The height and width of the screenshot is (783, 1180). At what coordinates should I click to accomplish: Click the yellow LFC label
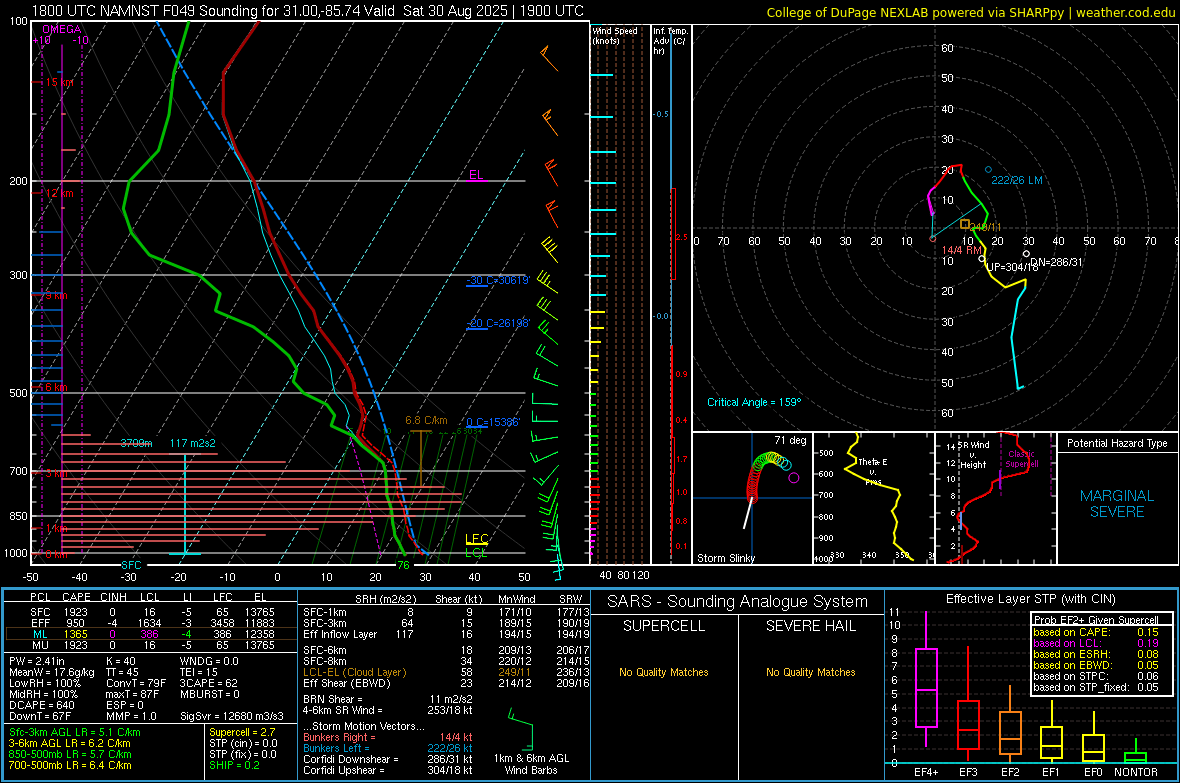[476, 538]
